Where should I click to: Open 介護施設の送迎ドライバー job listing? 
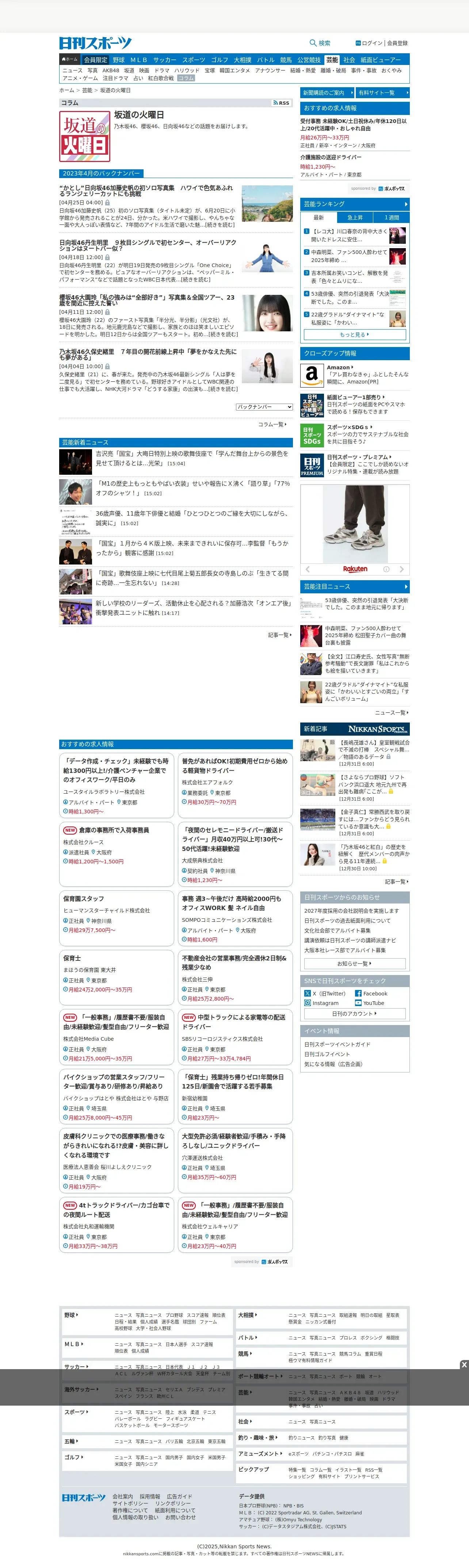click(x=330, y=157)
